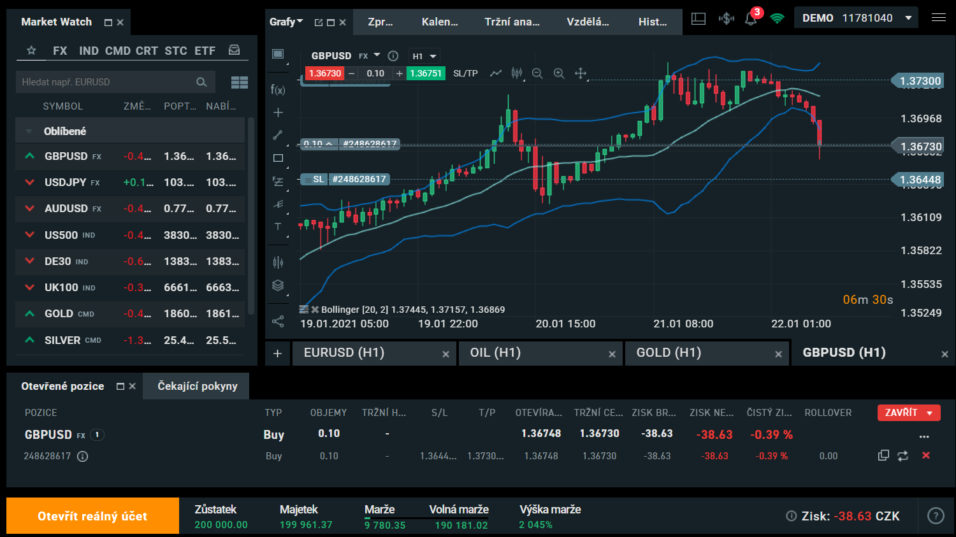Toggle Market Watch grid view layout
The width and height of the screenshot is (956, 537).
(x=239, y=82)
